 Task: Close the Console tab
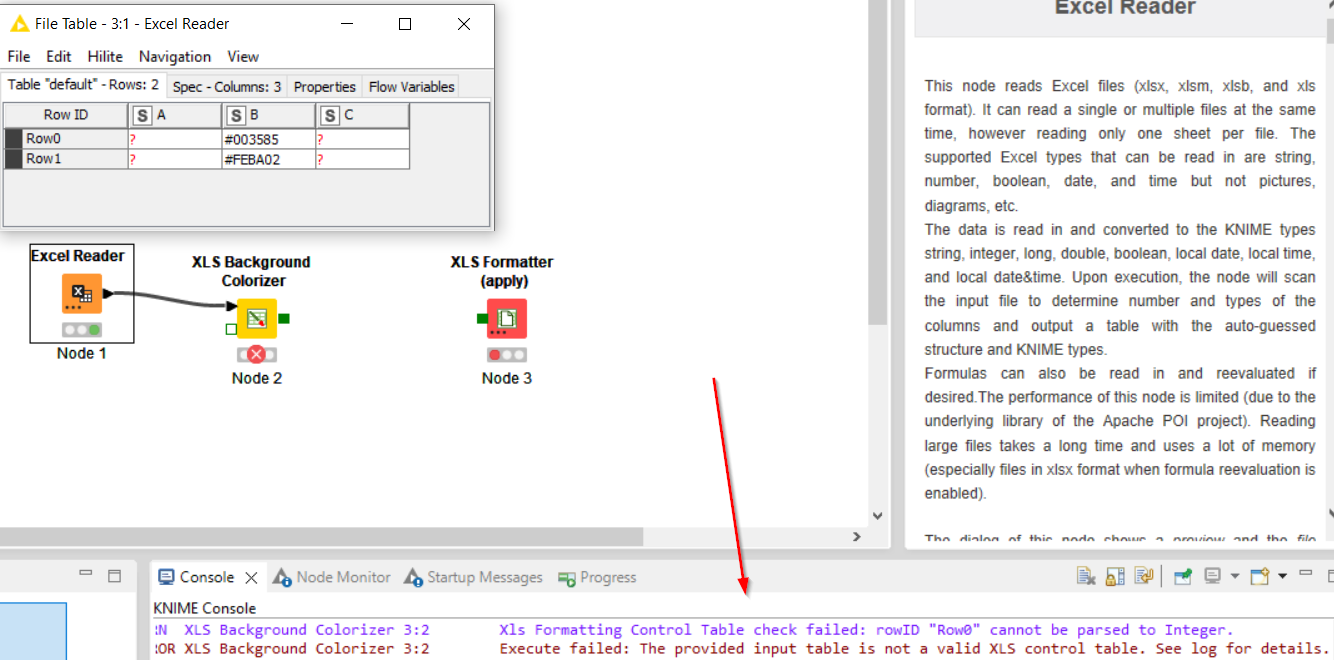pos(252,577)
